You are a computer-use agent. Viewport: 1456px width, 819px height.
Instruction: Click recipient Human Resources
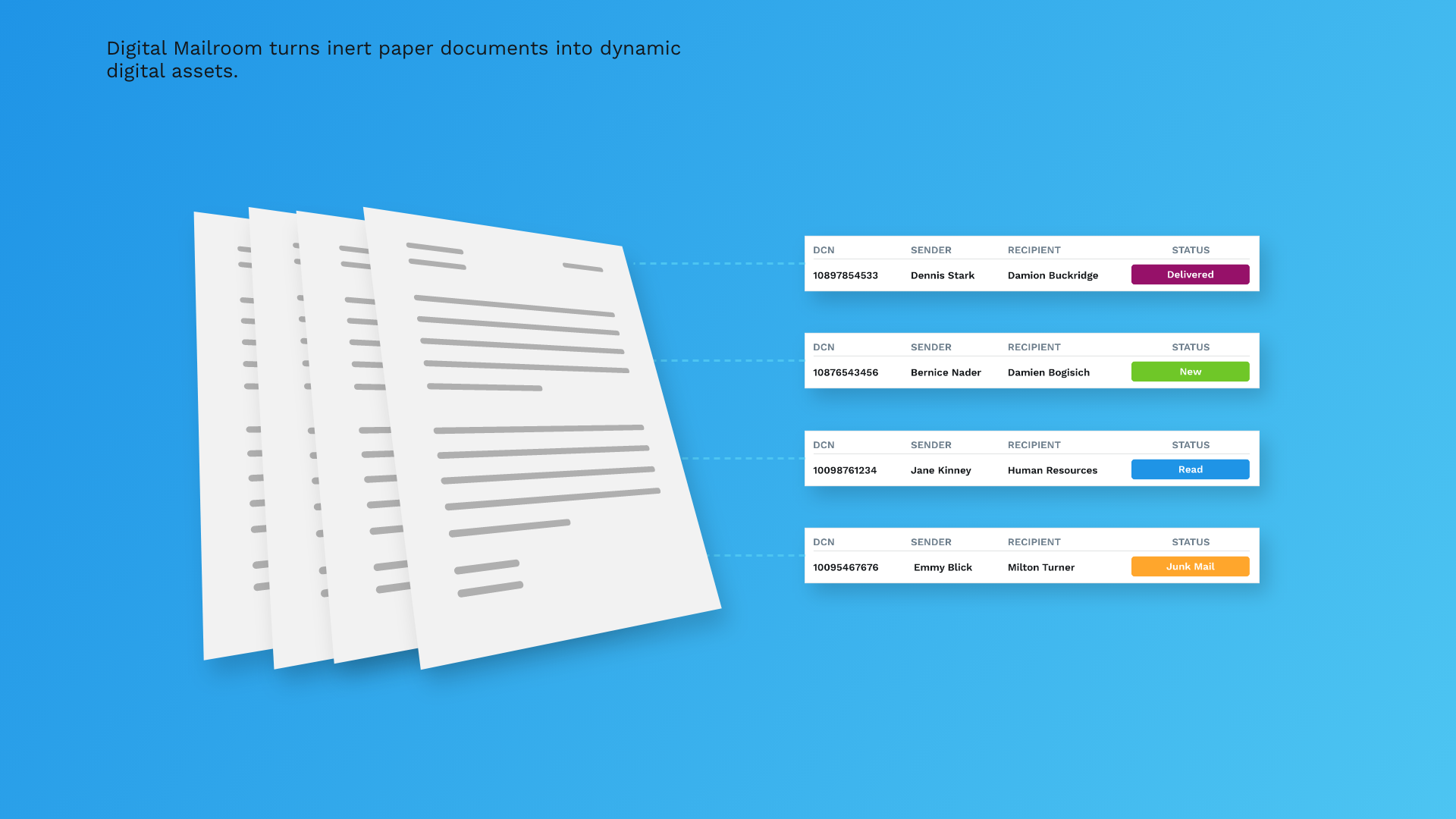pos(1052,470)
